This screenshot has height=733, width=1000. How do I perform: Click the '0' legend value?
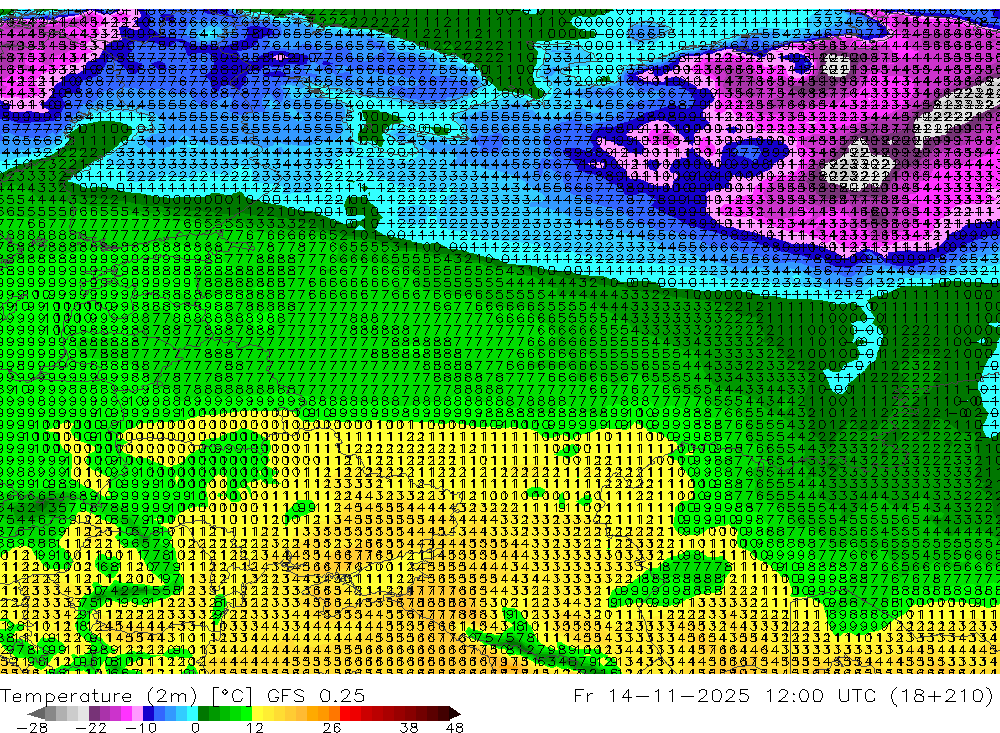[196, 727]
